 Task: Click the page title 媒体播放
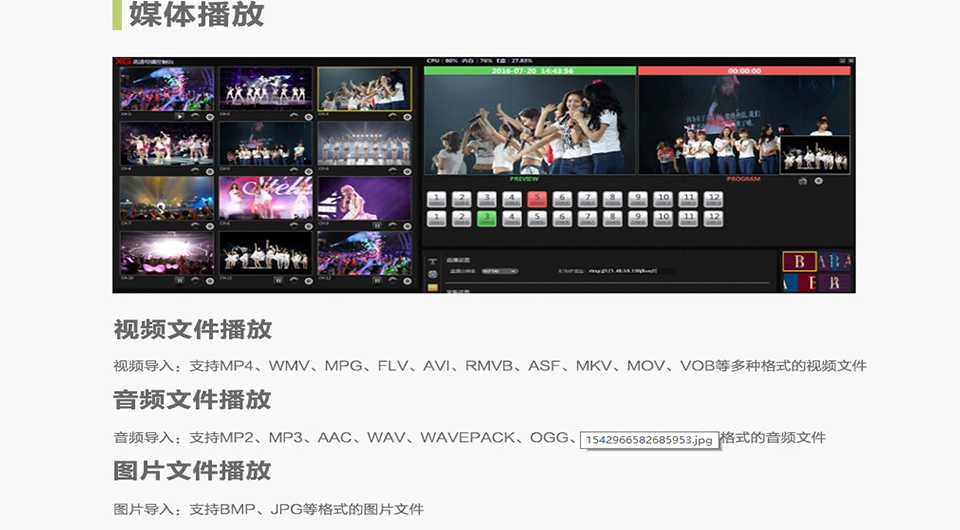(197, 15)
